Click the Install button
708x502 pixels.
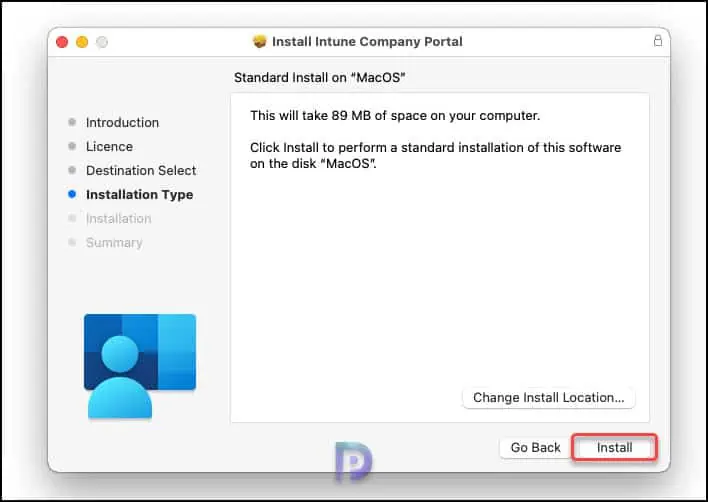pos(615,447)
